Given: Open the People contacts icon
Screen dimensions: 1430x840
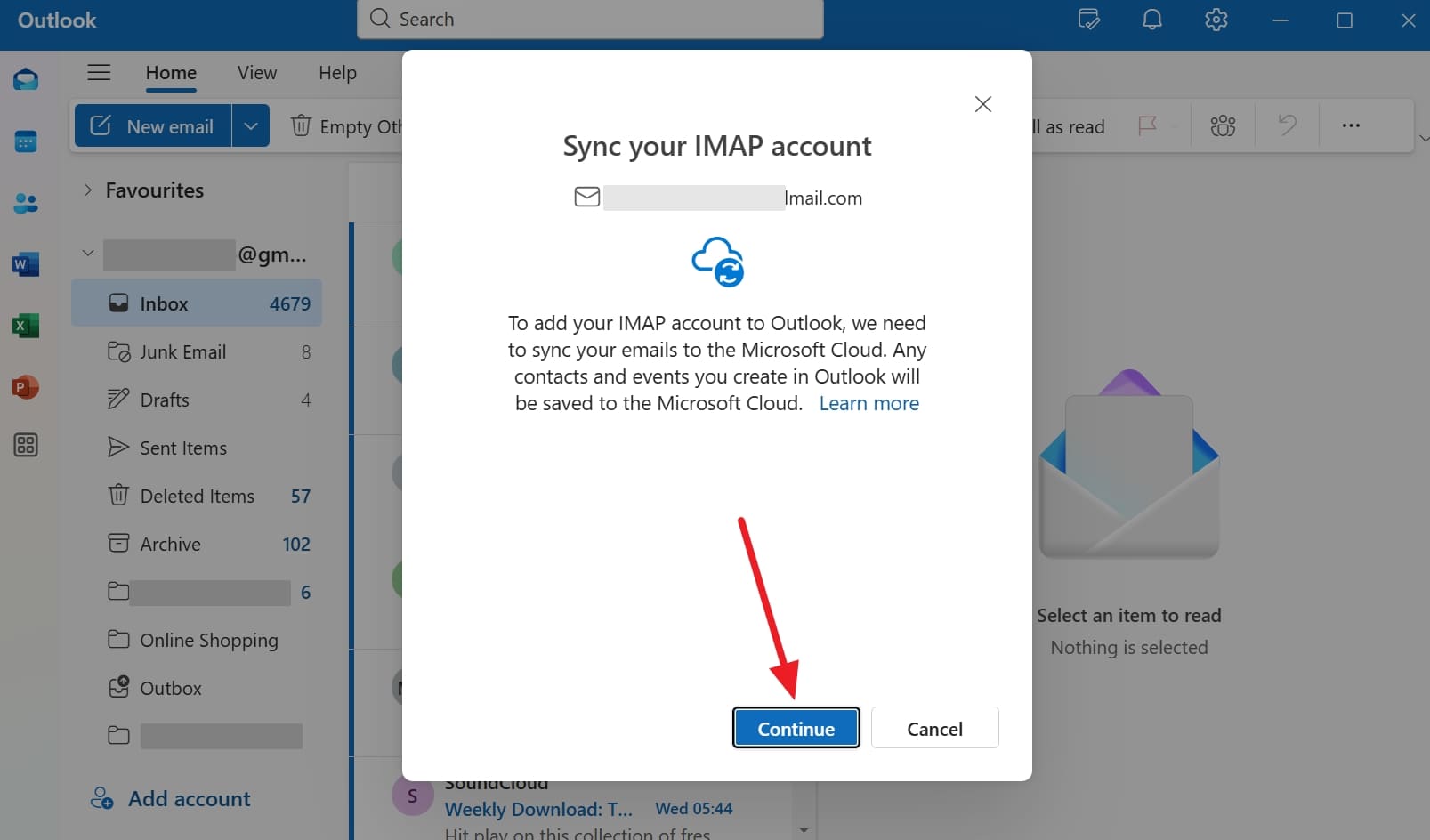Looking at the screenshot, I should 26,204.
